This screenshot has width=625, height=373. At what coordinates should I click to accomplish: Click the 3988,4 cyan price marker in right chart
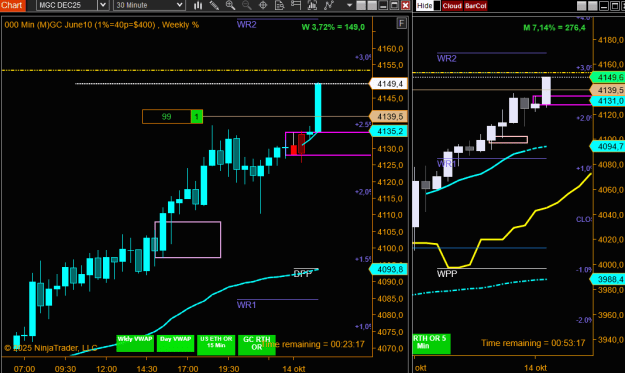tap(607, 279)
